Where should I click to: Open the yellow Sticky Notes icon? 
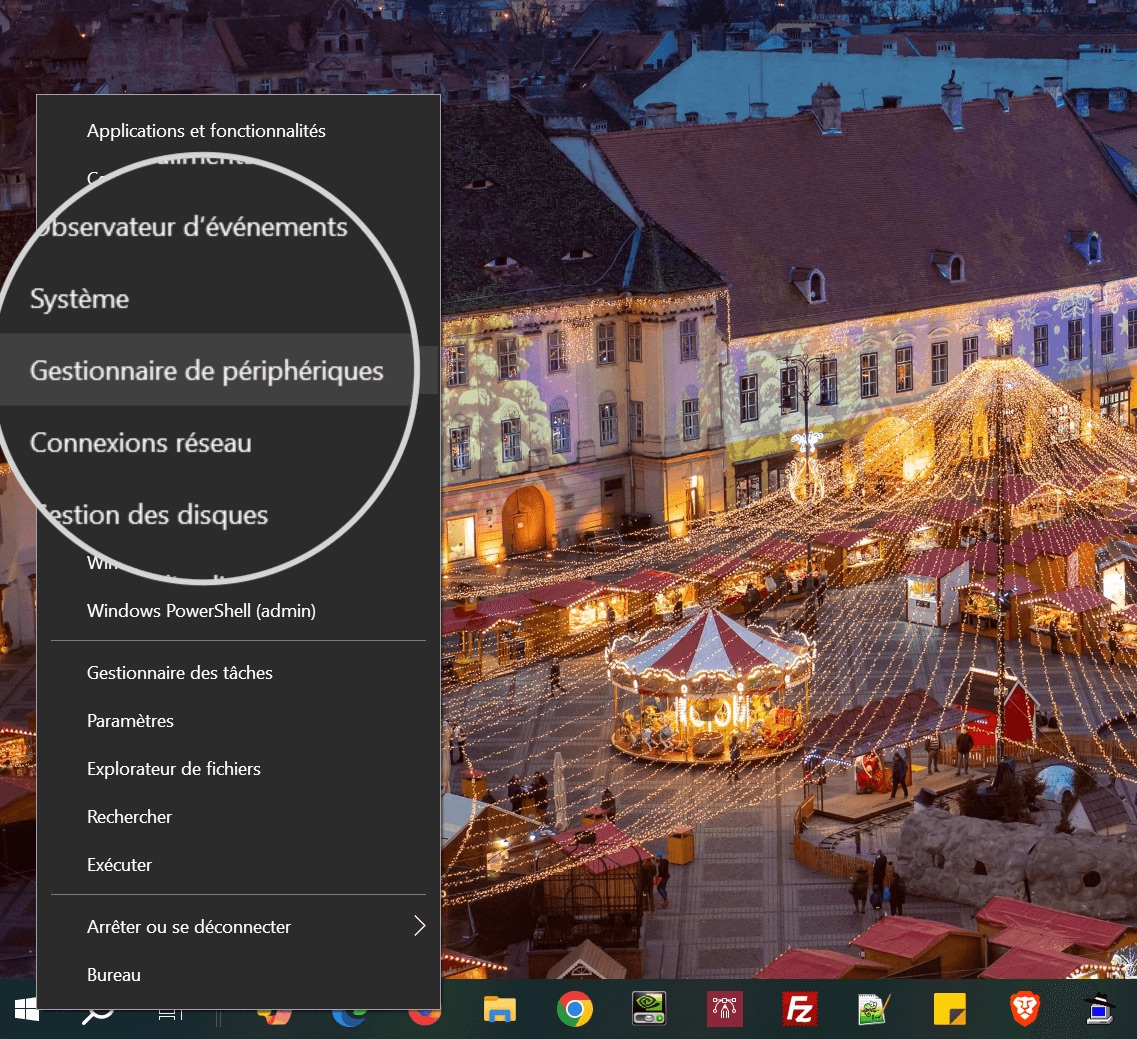coord(949,1009)
